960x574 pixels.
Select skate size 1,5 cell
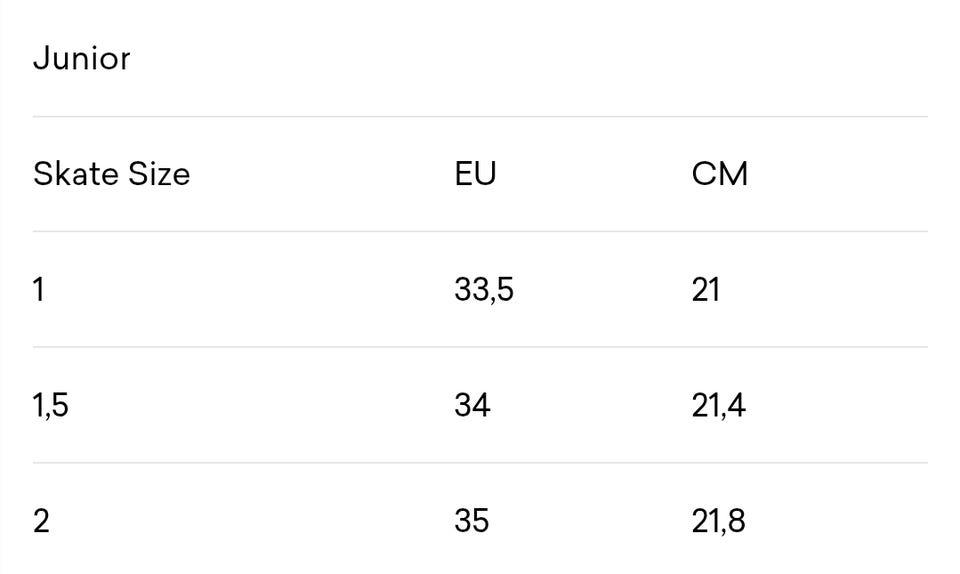51,406
